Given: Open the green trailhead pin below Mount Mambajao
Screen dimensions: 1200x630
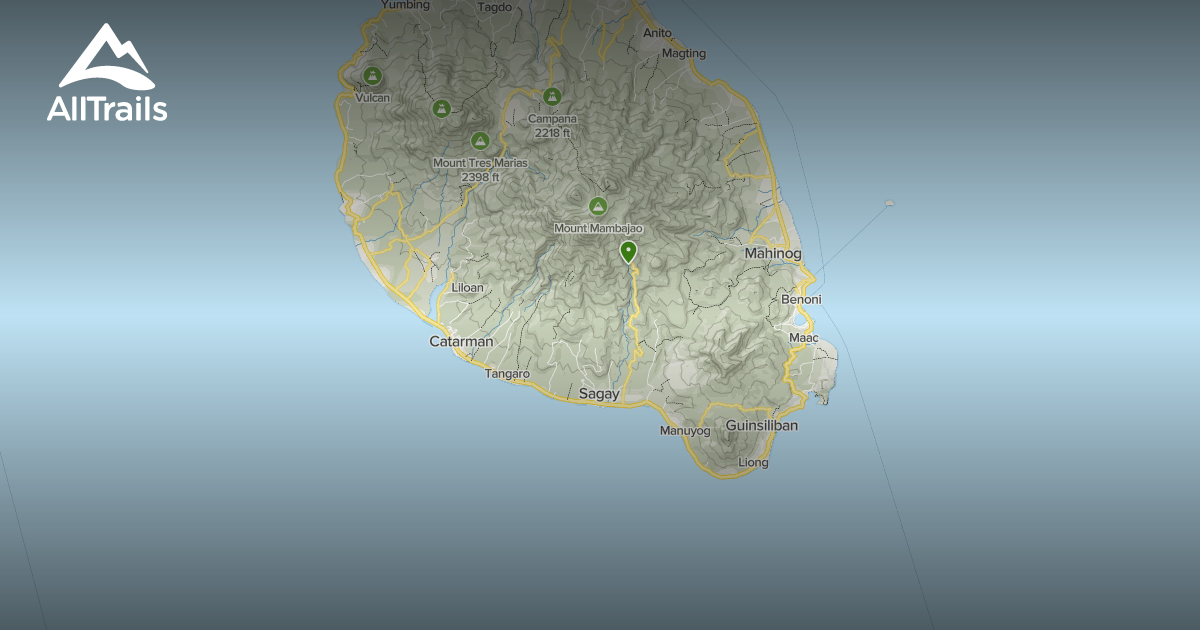Looking at the screenshot, I should (629, 253).
